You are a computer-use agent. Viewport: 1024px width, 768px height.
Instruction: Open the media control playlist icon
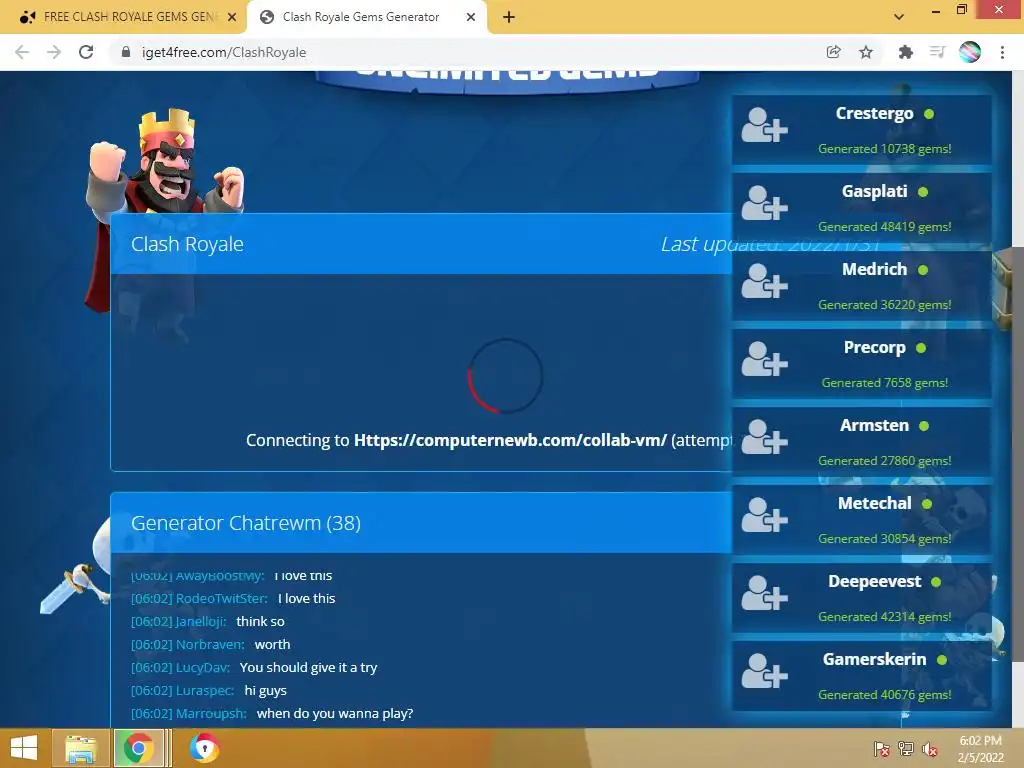937,52
